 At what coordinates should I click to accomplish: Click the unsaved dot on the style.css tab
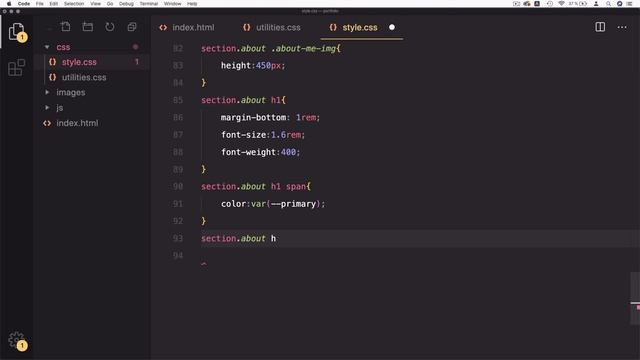click(x=392, y=27)
